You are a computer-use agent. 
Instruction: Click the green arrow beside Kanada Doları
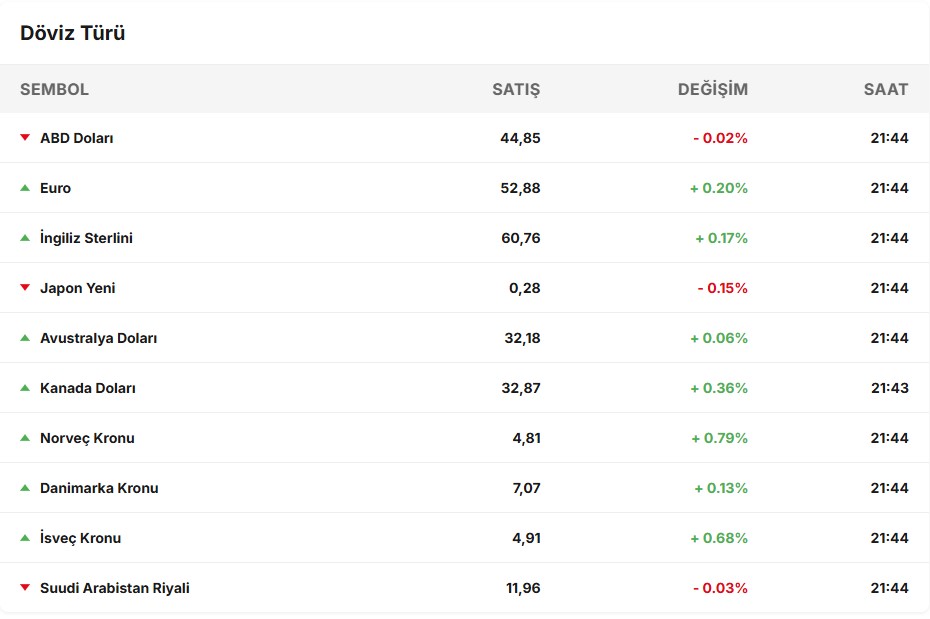tap(25, 387)
